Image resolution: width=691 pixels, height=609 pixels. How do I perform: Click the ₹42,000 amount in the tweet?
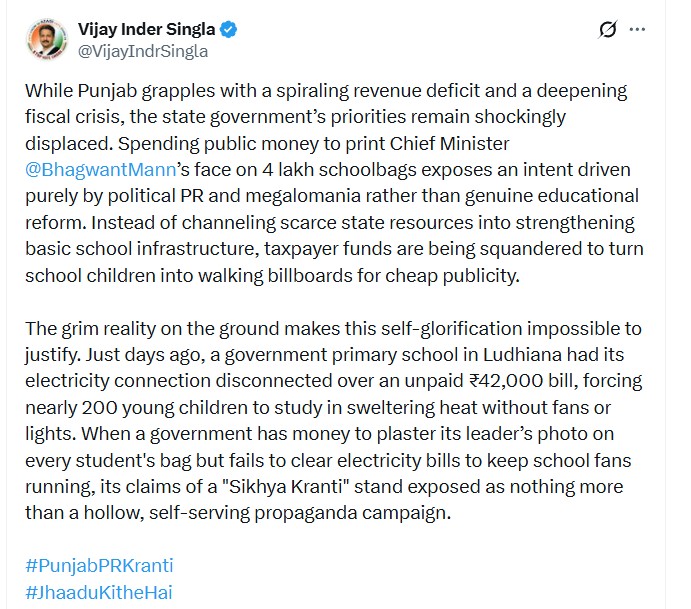tap(506, 381)
